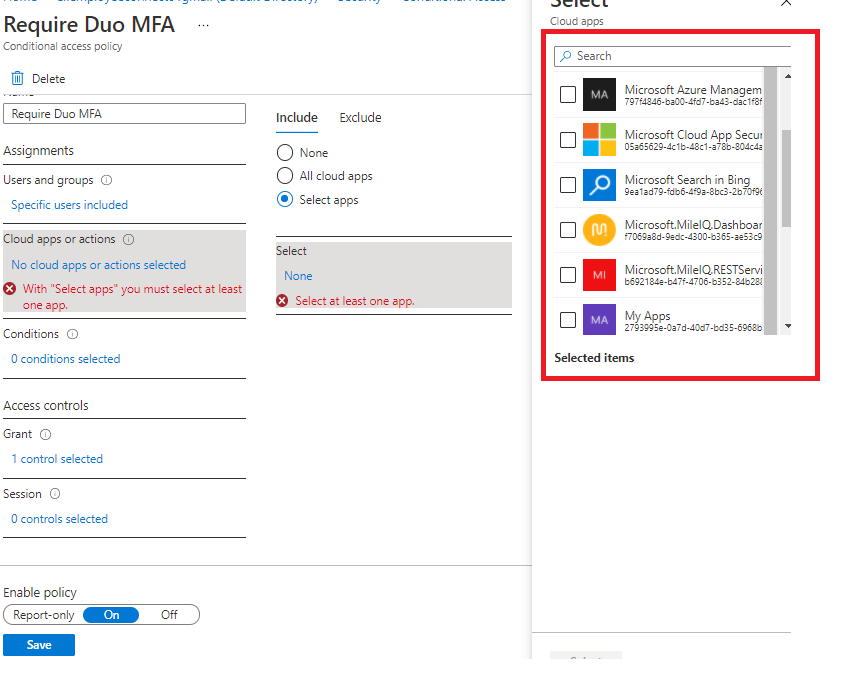
Task: Click scroll down arrow in apps list
Action: pos(788,326)
